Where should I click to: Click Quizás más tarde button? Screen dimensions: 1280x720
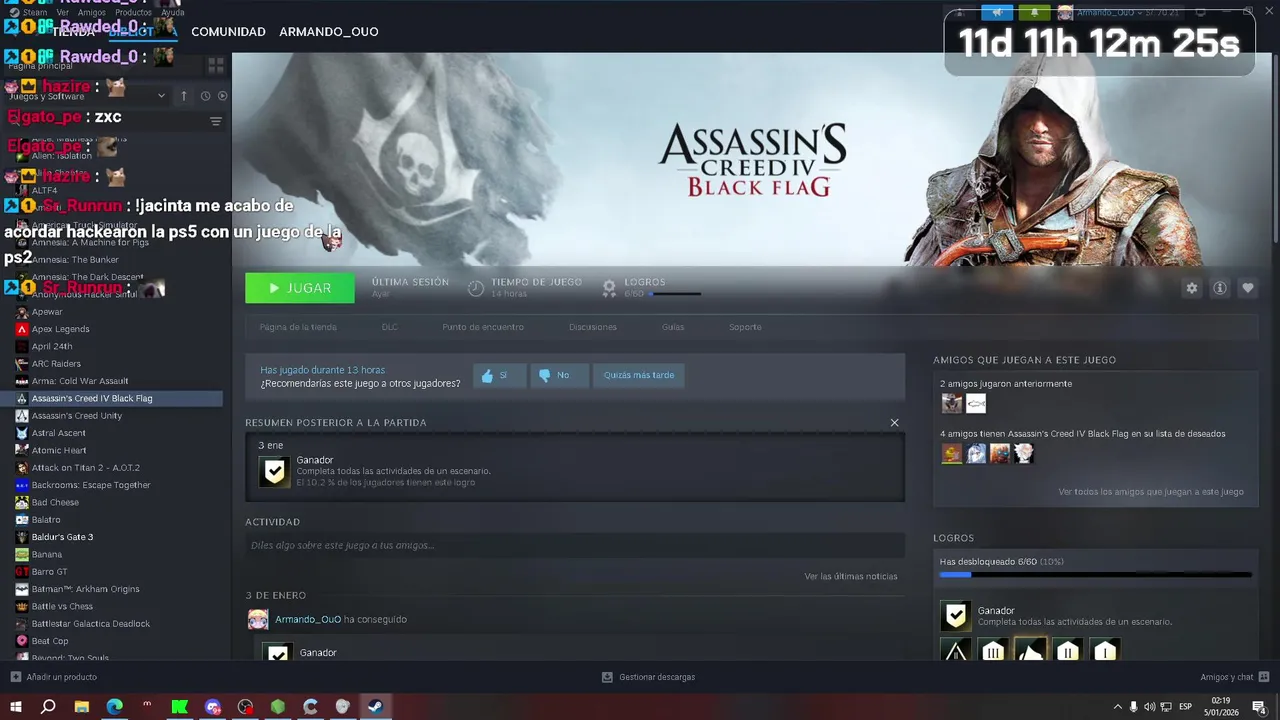[x=639, y=375]
